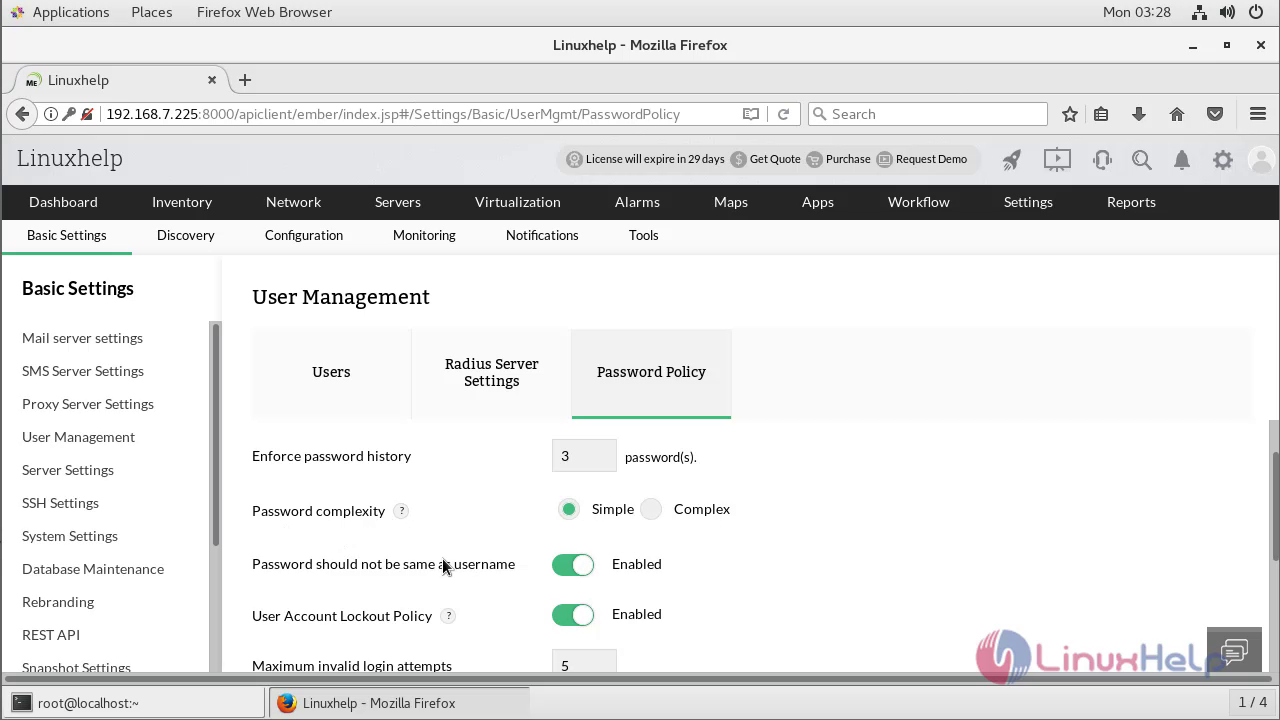Go back with the browser back arrow
1280x720 pixels.
[22, 114]
